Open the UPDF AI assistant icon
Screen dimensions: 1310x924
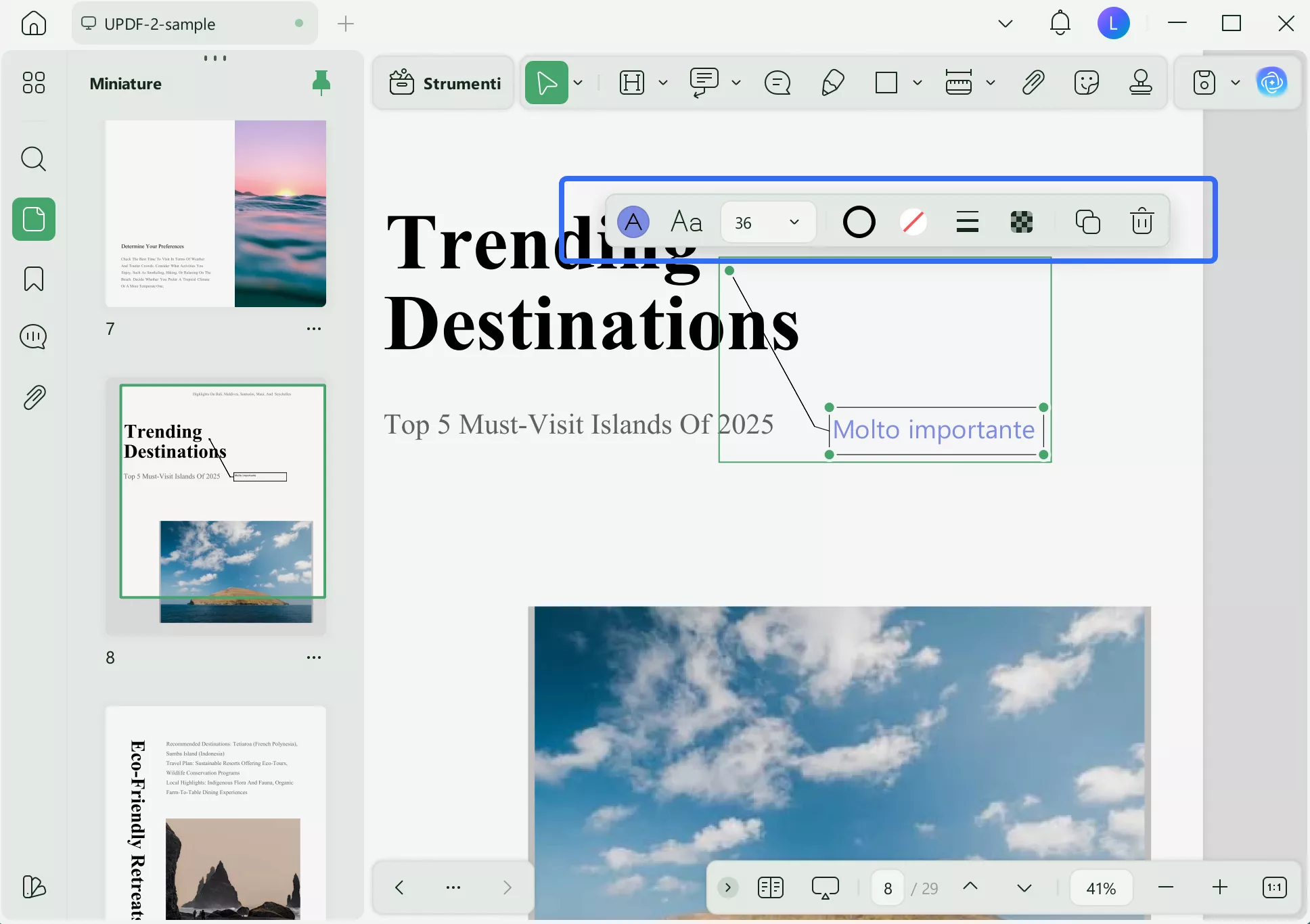[1271, 83]
